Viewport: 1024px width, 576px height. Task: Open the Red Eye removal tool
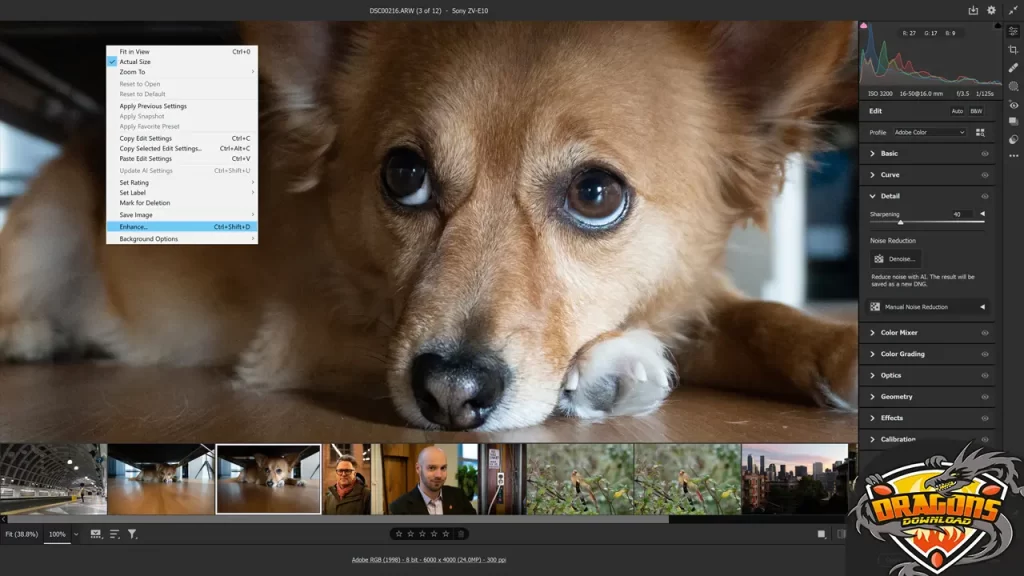pos(1013,104)
